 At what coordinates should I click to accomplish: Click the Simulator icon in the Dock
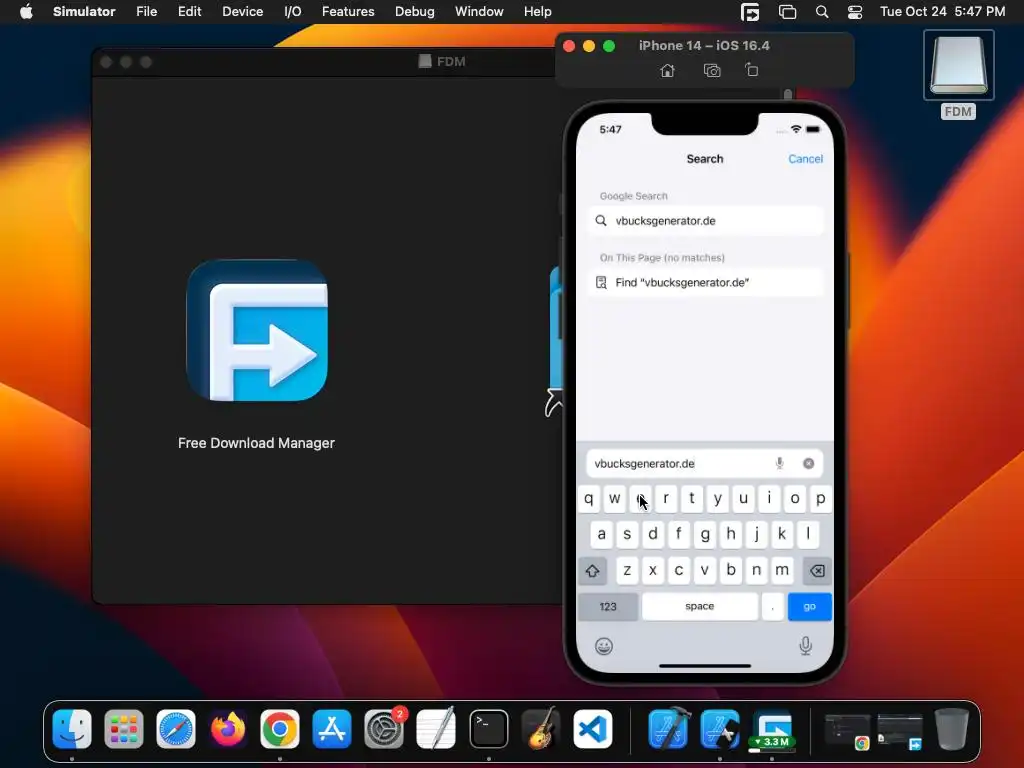pyautogui.click(x=720, y=729)
